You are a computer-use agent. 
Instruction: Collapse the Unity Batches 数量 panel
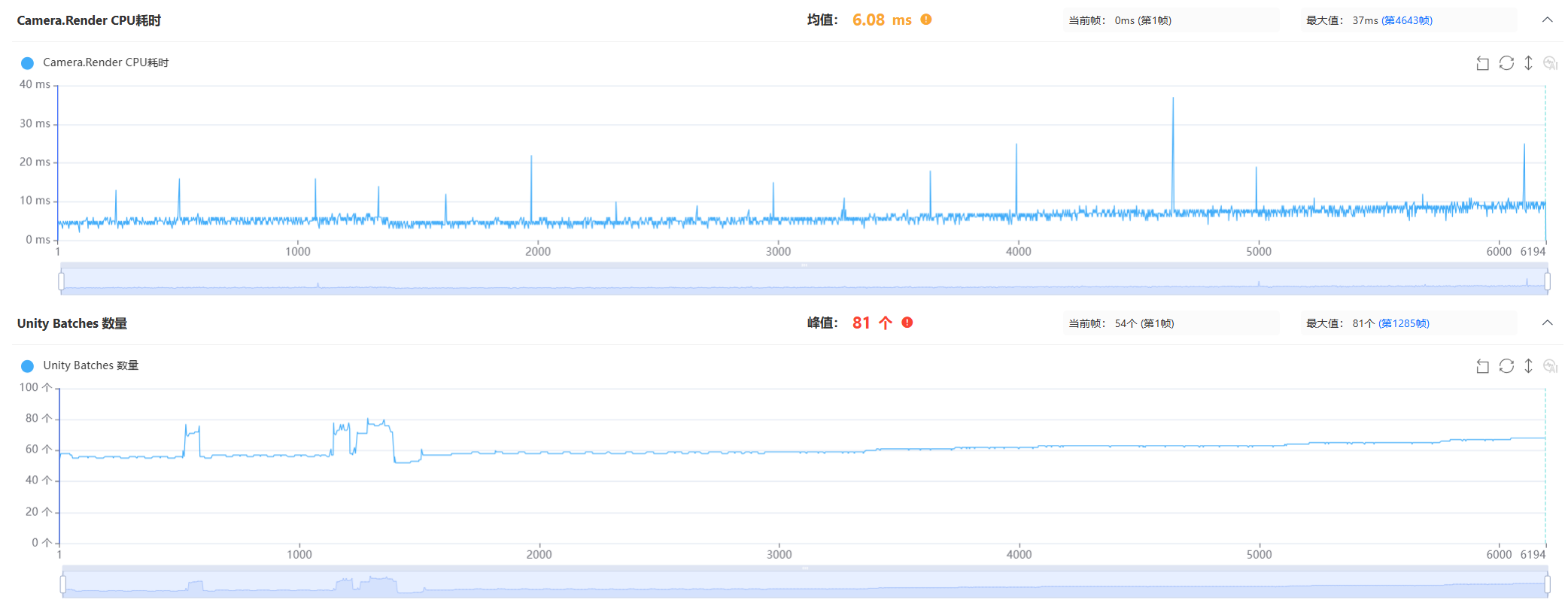pos(1547,323)
